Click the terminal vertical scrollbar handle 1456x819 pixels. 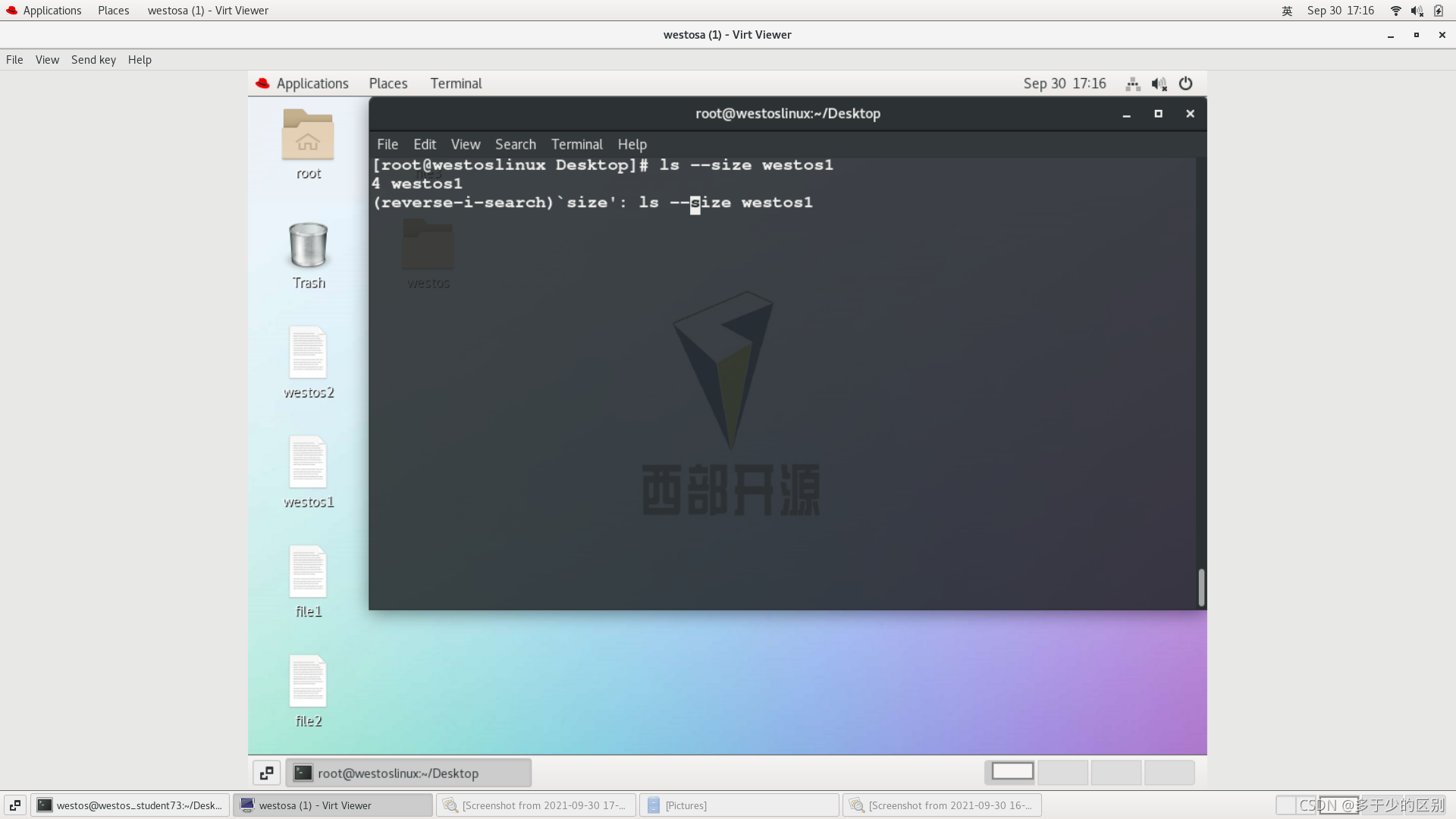point(1201,587)
